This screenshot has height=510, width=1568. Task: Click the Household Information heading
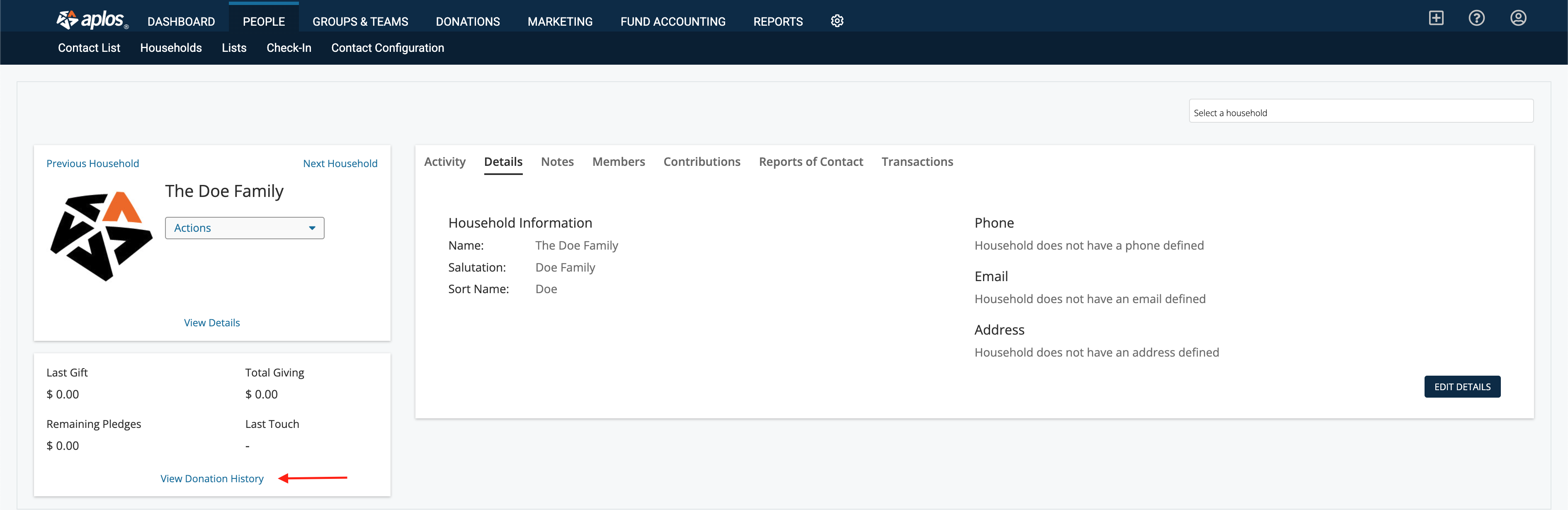(x=520, y=223)
